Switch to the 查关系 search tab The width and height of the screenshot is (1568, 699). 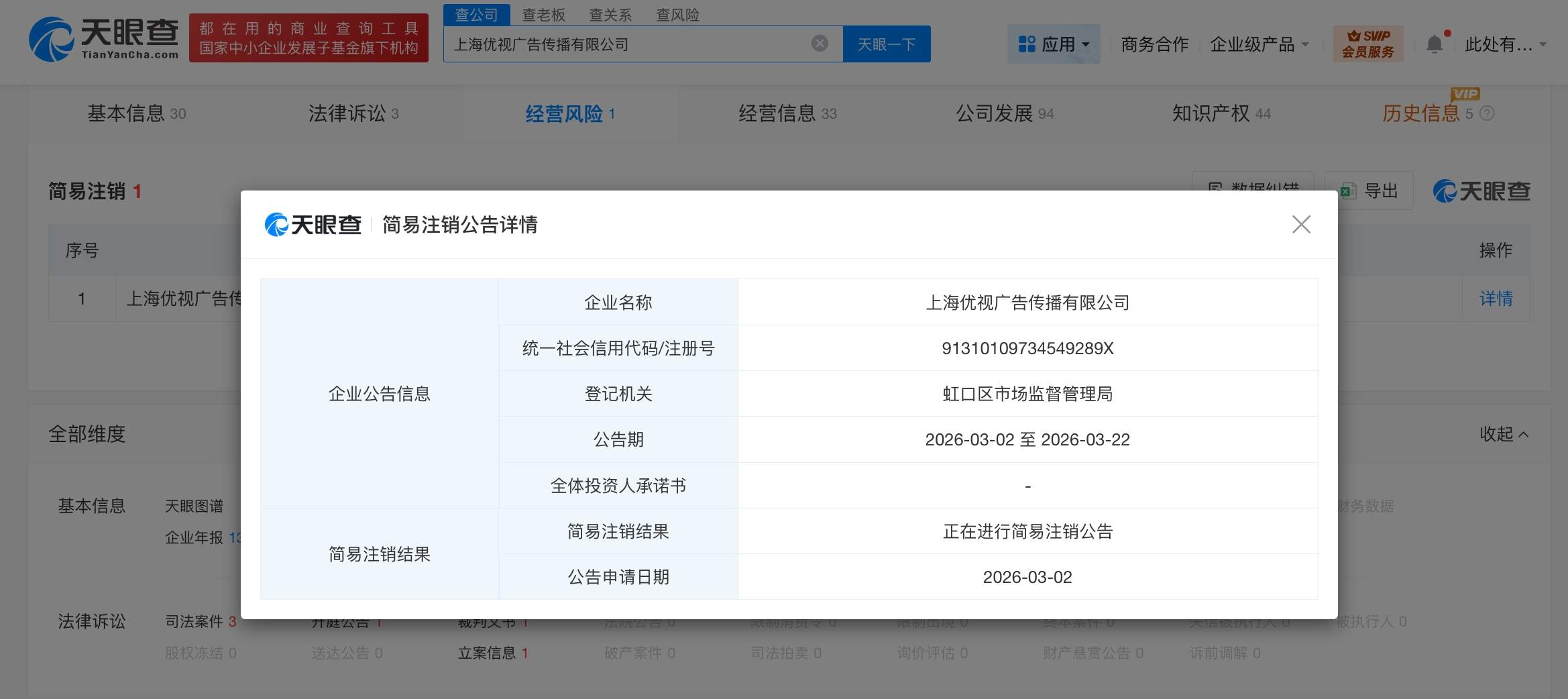pyautogui.click(x=610, y=15)
